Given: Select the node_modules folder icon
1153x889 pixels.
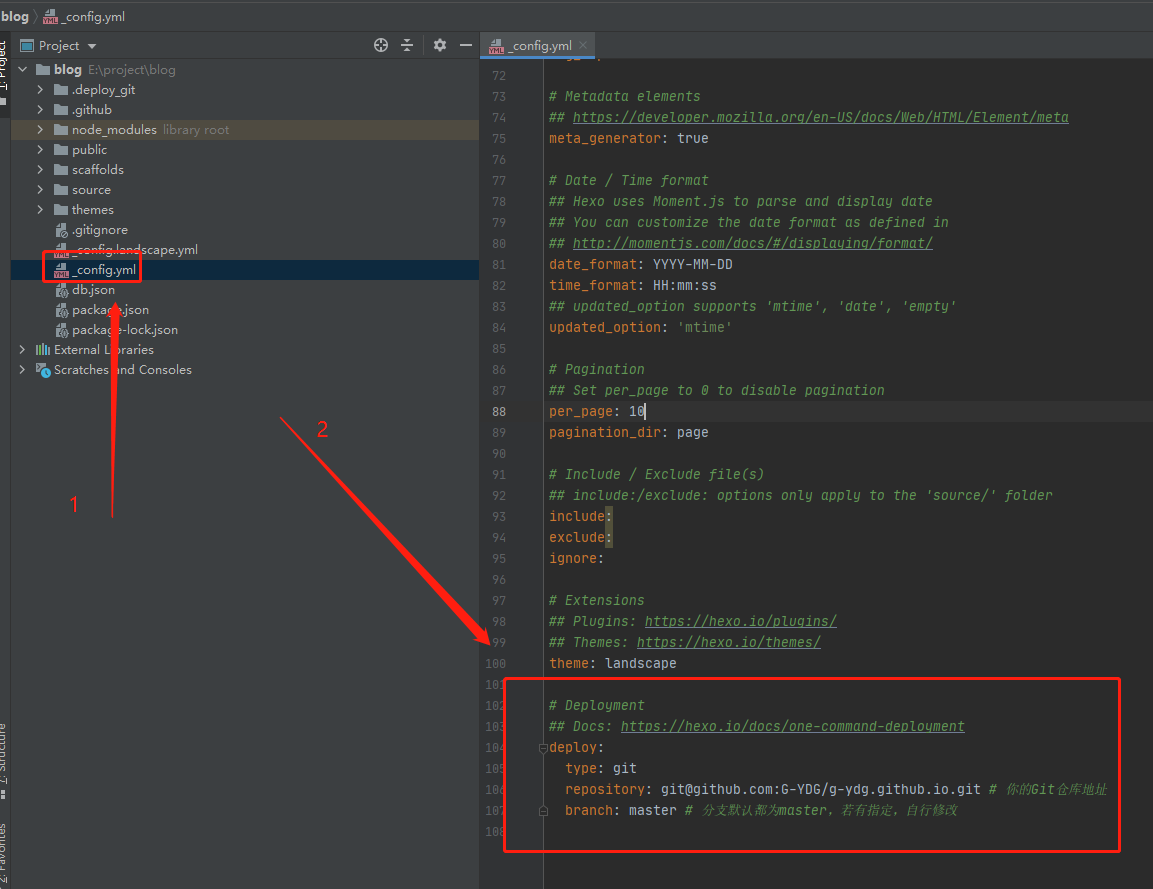Looking at the screenshot, I should (x=61, y=129).
